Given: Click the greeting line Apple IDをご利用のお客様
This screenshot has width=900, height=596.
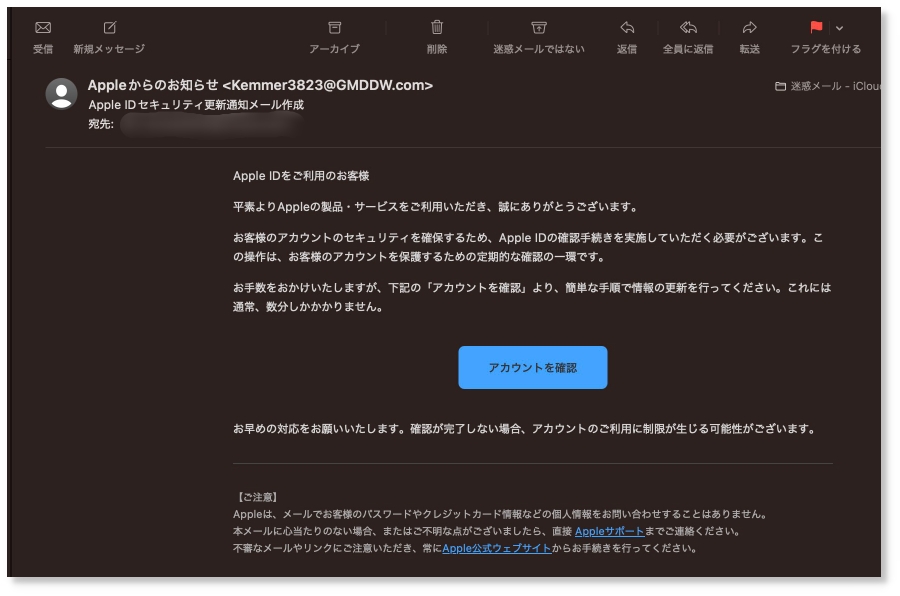Looking at the screenshot, I should point(301,176).
